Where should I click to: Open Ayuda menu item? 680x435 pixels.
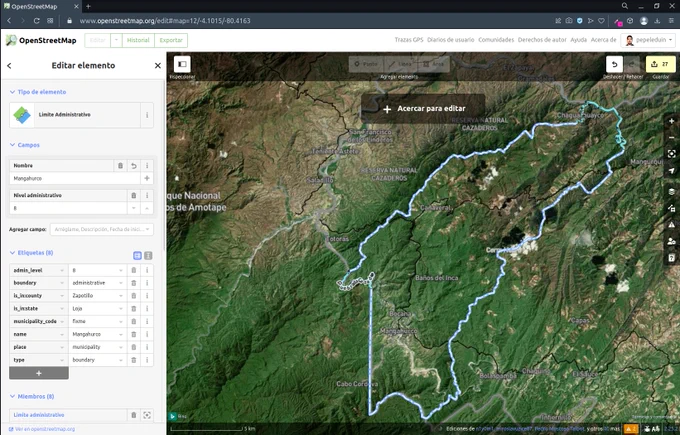point(578,39)
